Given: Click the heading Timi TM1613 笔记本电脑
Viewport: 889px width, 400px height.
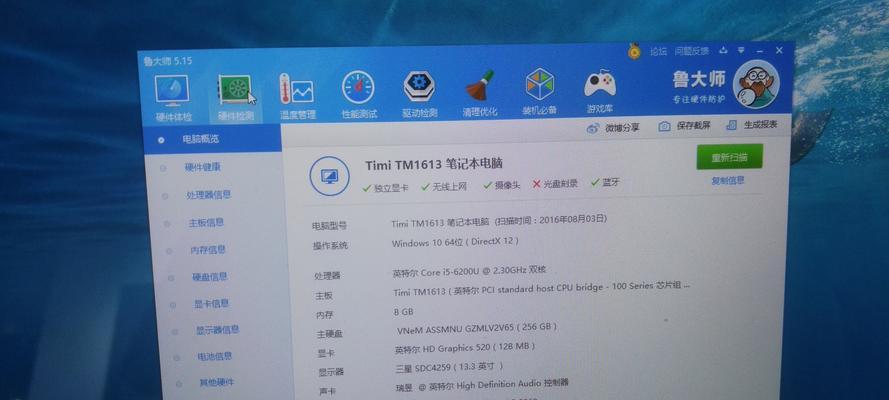Looking at the screenshot, I should point(434,165).
